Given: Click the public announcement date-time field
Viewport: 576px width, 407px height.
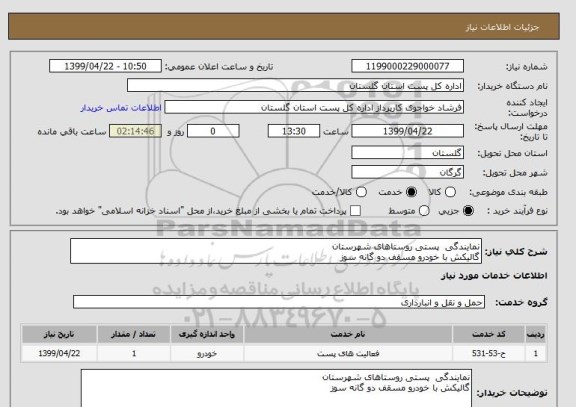Looking at the screenshot, I should [x=105, y=66].
